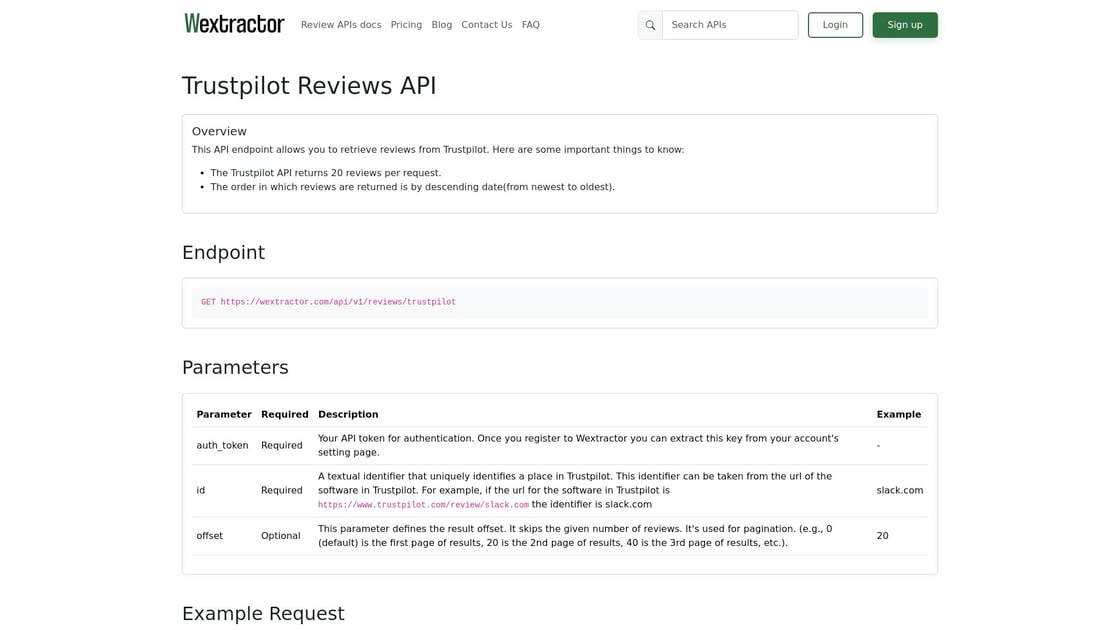This screenshot has height=630, width=1120.
Task: Open the FAQ page
Action: (x=531, y=25)
